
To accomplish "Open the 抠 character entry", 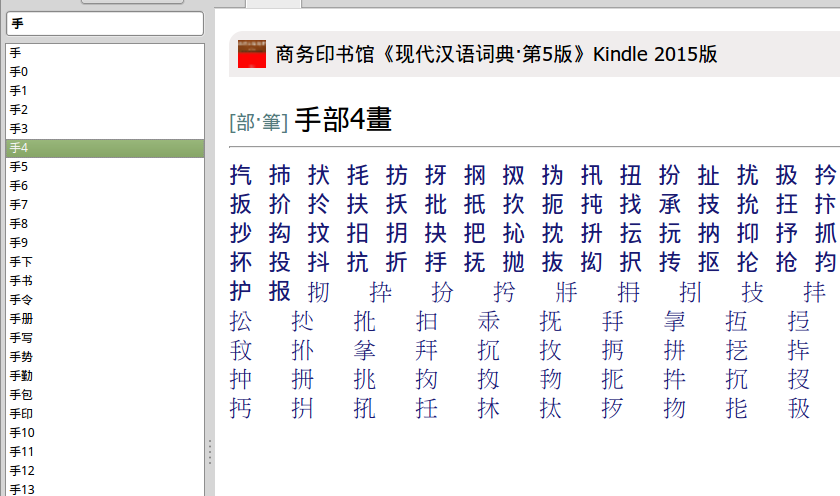I will tap(708, 262).
